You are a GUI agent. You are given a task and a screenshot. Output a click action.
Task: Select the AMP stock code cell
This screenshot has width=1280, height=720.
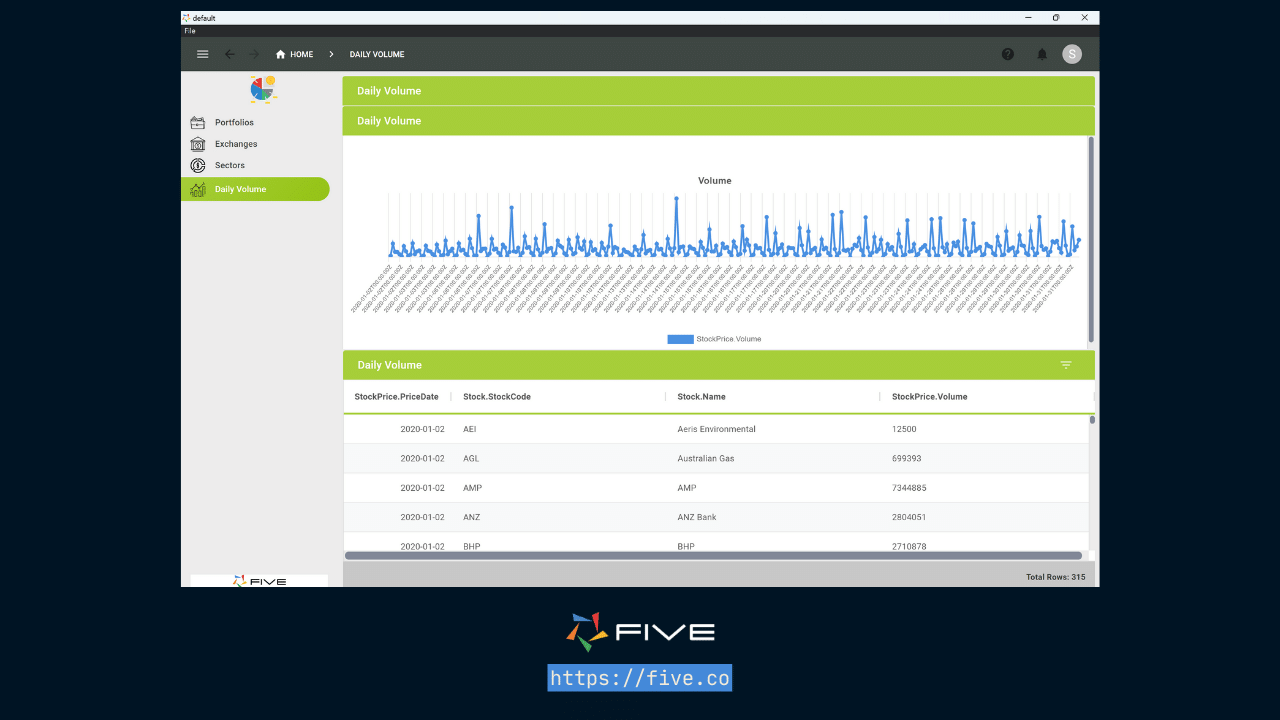(472, 488)
